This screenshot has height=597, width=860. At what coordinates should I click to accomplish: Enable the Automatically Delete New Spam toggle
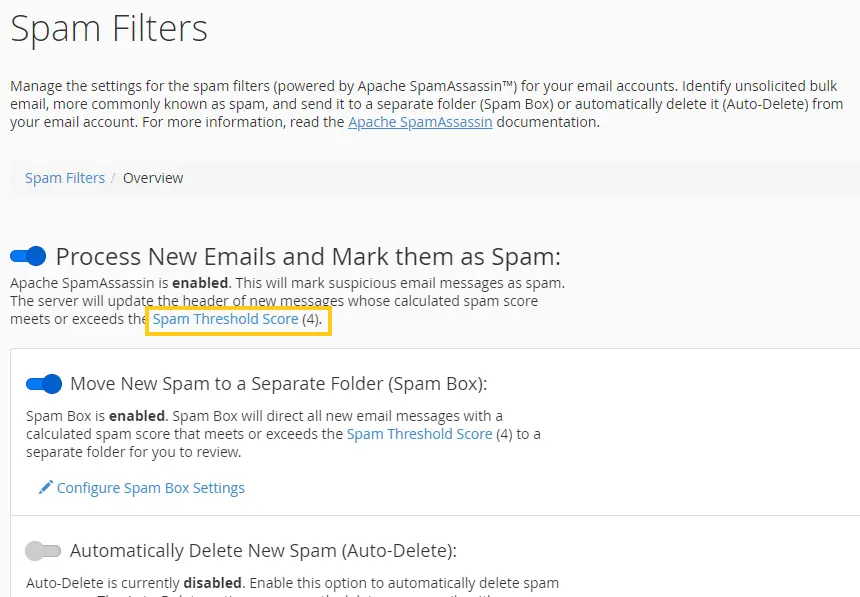43,551
